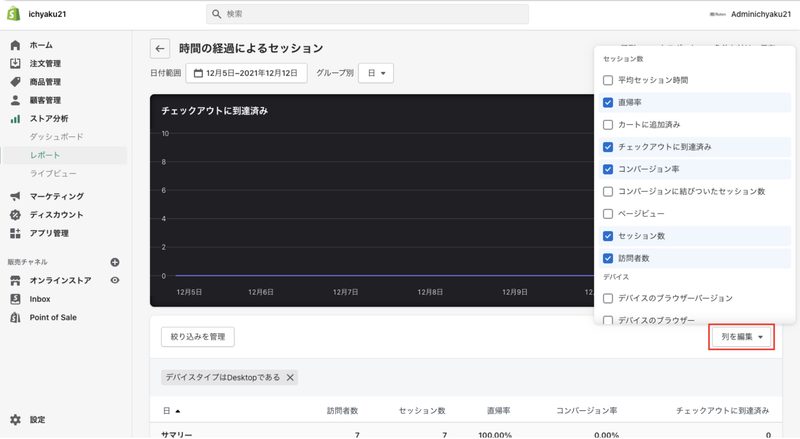Viewport: 800px width, 439px height.
Task: Check the ページビュー checkbox
Action: (608, 213)
